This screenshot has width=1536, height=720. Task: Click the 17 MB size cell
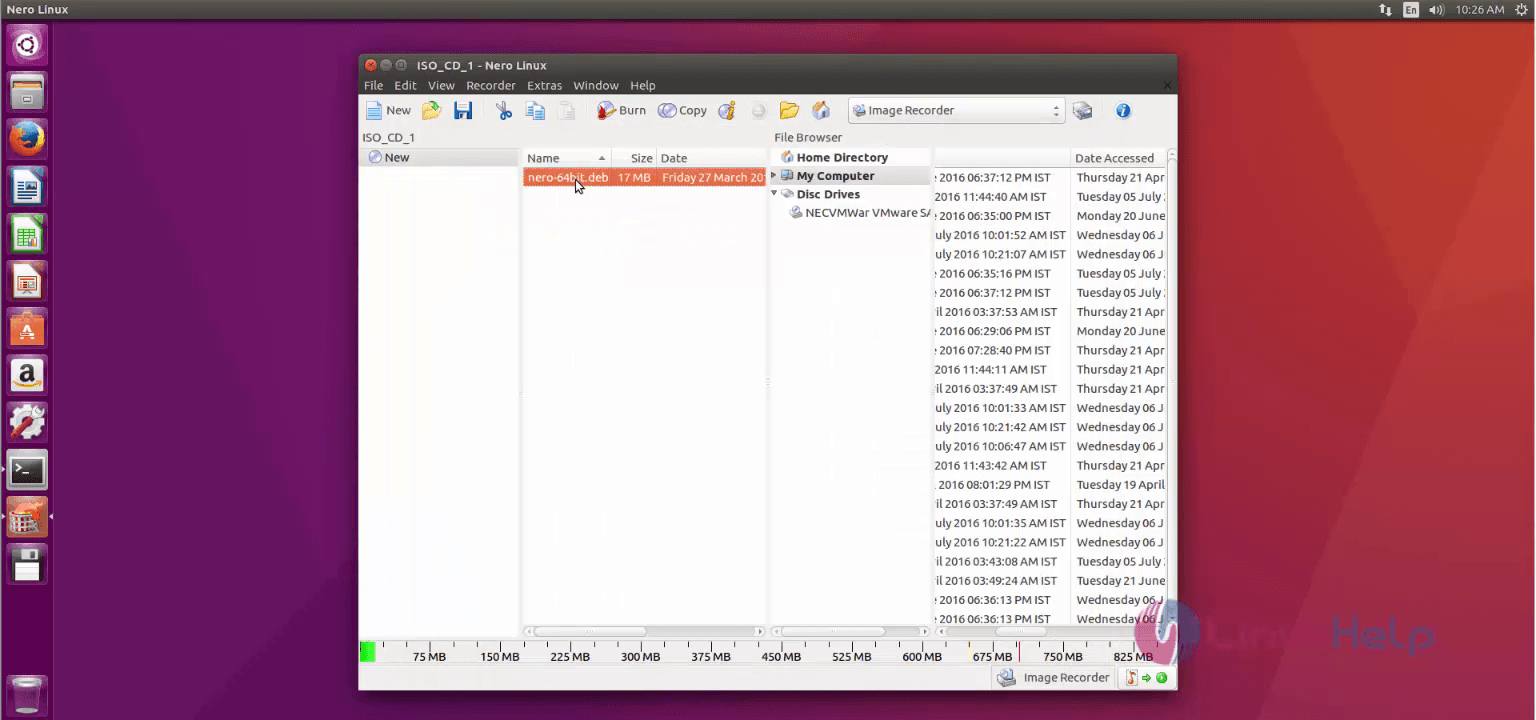click(634, 177)
